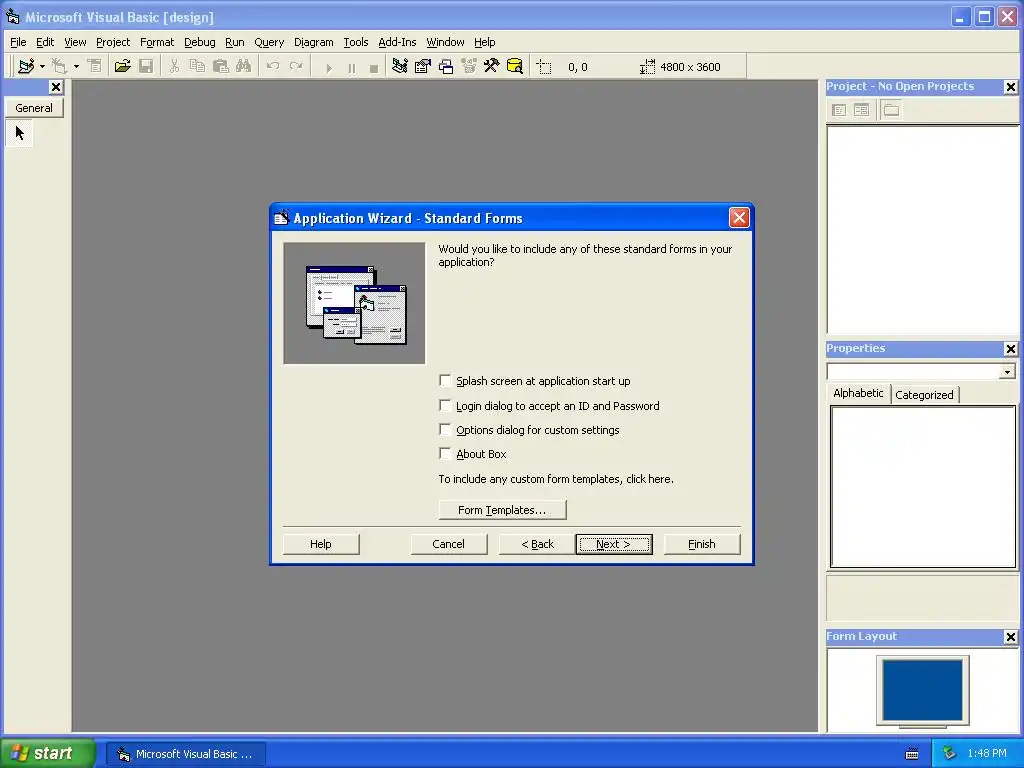Open the View menu
Screen dimensions: 1024x768
[75, 42]
